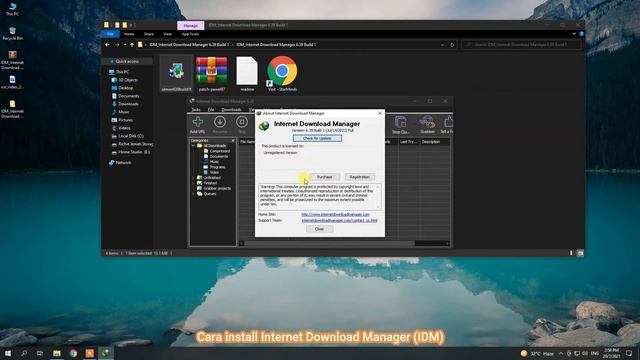Click Close button in About dialog
Image resolution: width=640 pixels, height=360 pixels.
coord(319,229)
